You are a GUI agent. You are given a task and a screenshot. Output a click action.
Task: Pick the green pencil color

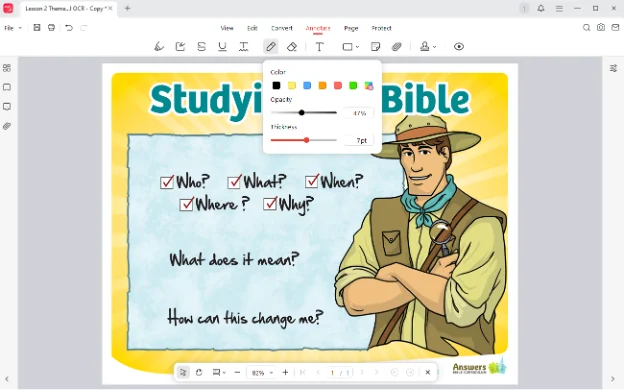pos(353,85)
